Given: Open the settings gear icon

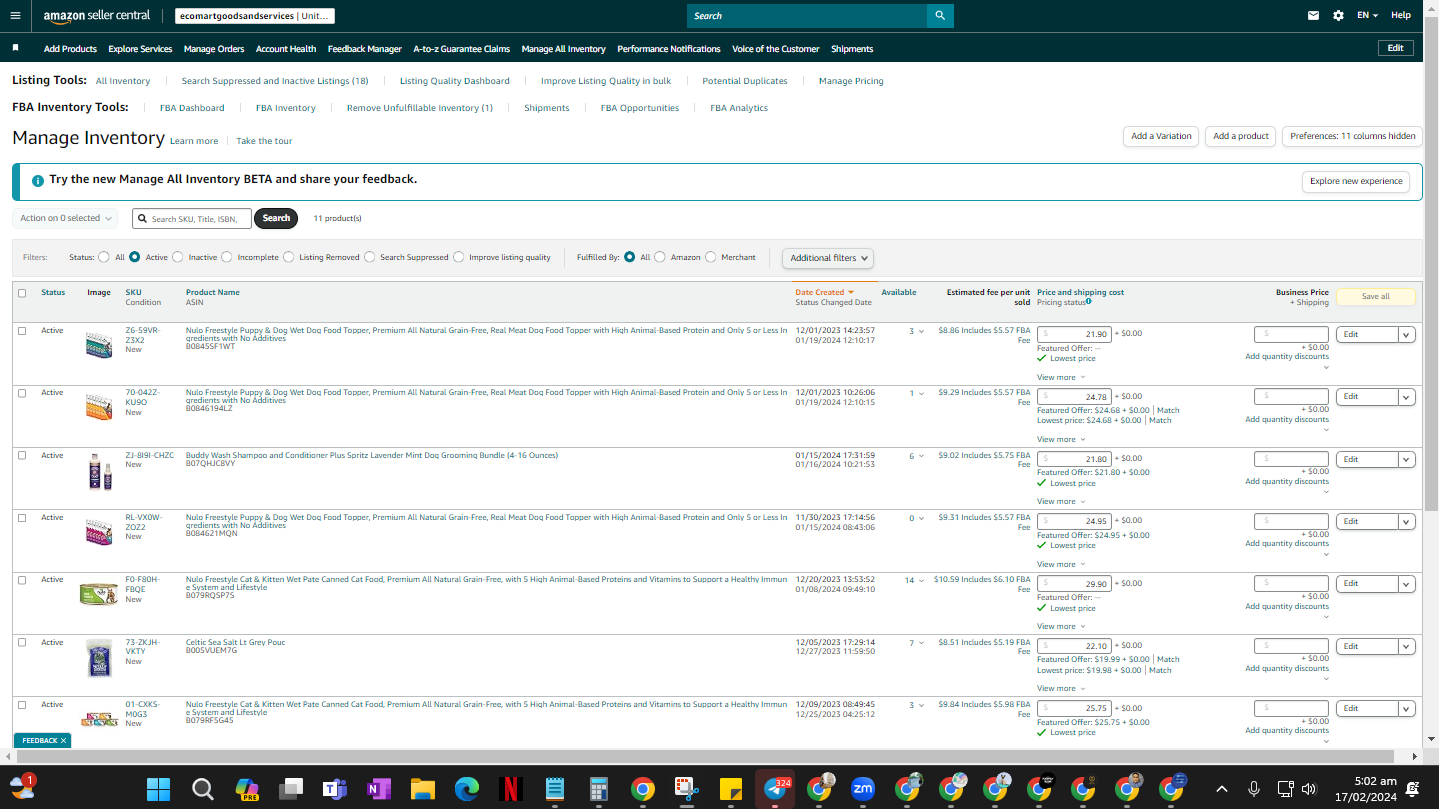Looking at the screenshot, I should pyautogui.click(x=1338, y=16).
